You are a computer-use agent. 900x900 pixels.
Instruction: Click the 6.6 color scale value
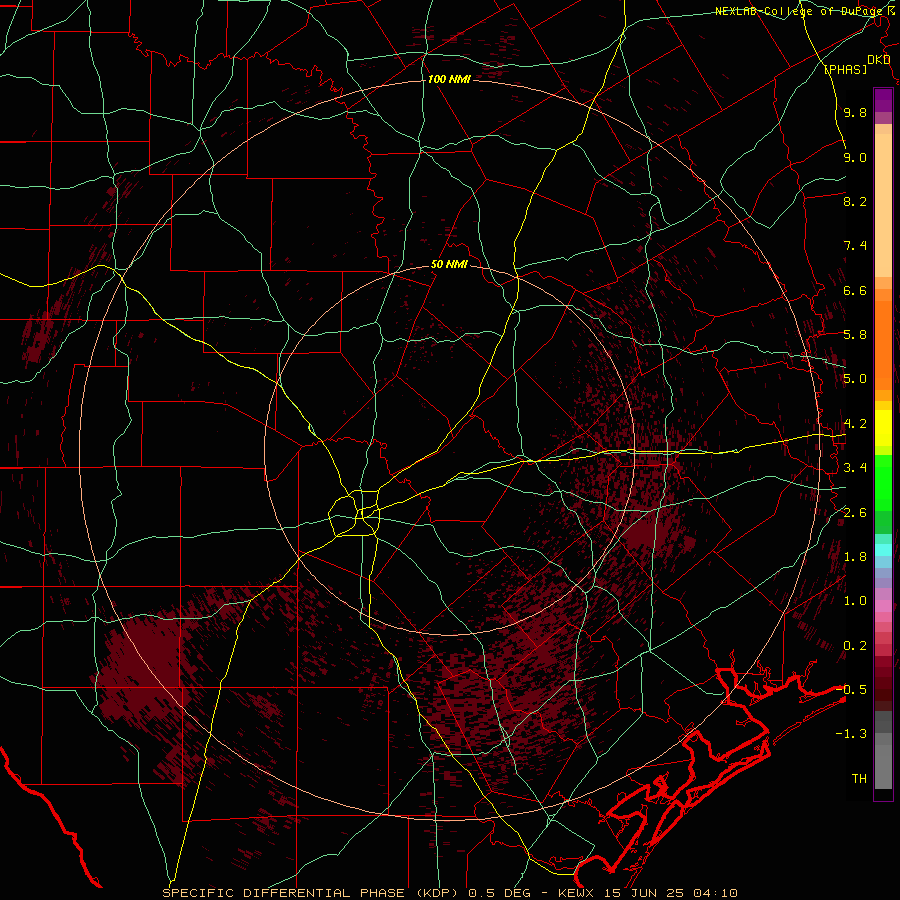click(x=855, y=291)
